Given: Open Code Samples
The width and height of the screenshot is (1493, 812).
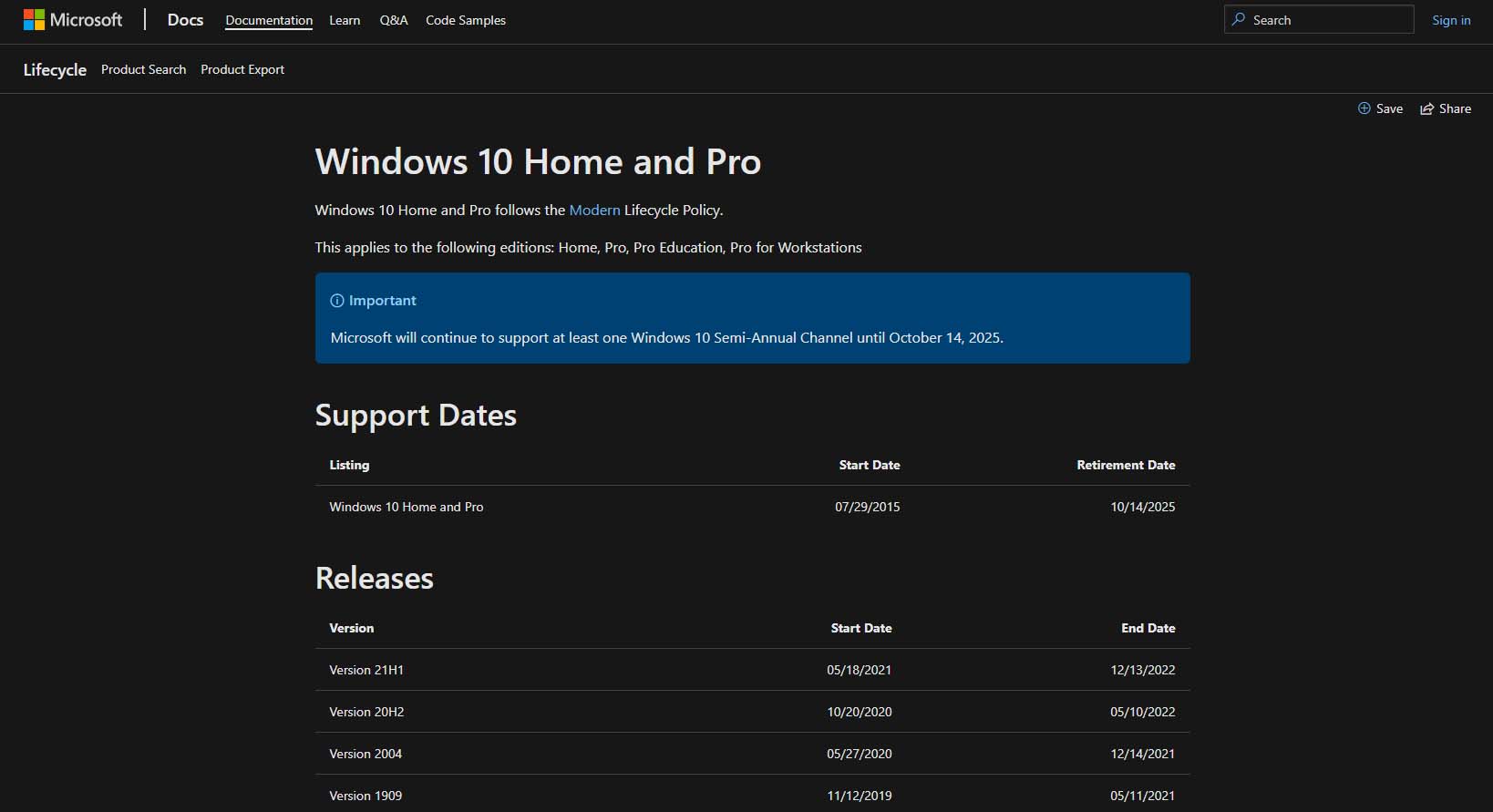Looking at the screenshot, I should (465, 20).
